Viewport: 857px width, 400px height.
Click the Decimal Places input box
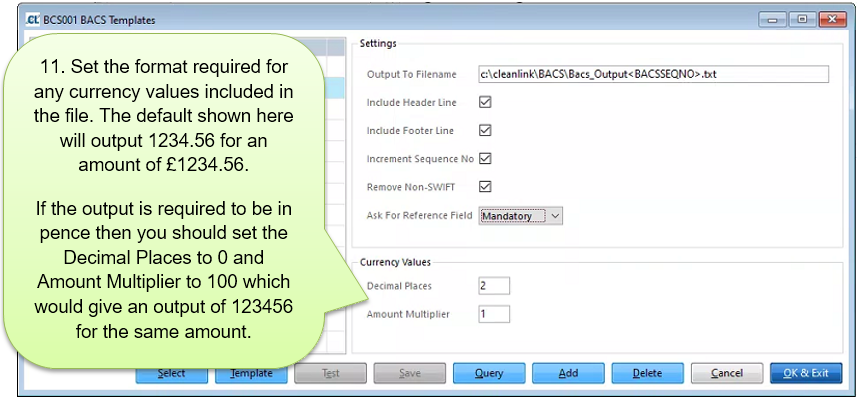pyautogui.click(x=494, y=287)
